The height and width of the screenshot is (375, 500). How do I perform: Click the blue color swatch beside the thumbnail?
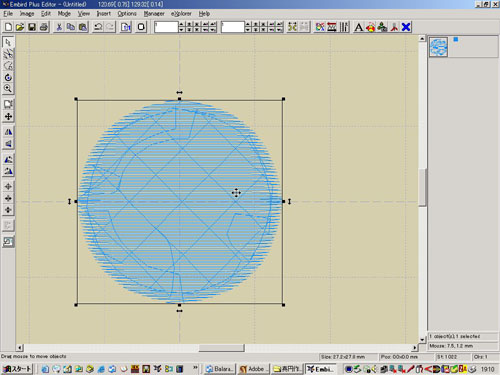coord(456,39)
